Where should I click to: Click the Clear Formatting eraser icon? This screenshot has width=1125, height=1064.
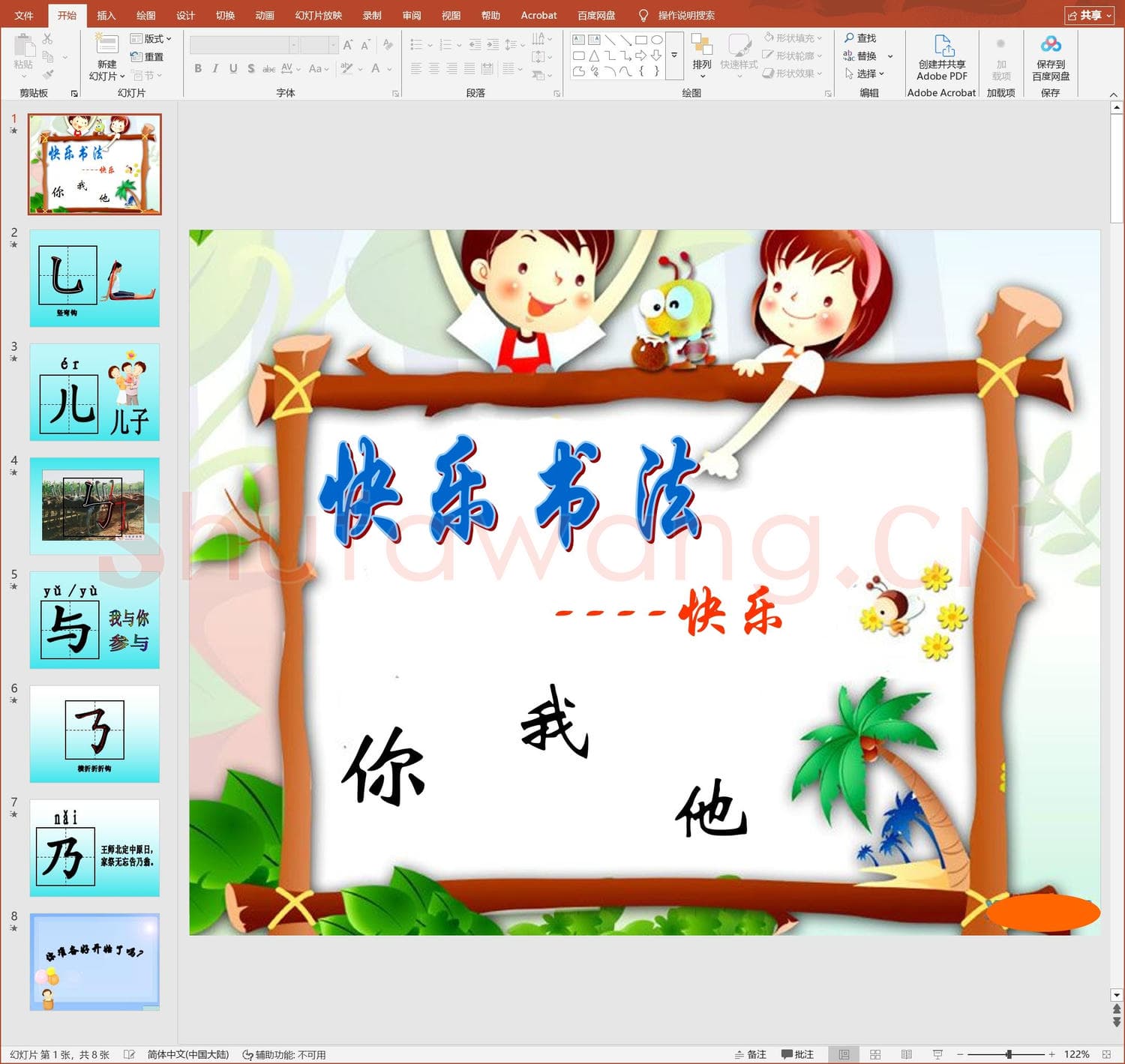pyautogui.click(x=388, y=45)
